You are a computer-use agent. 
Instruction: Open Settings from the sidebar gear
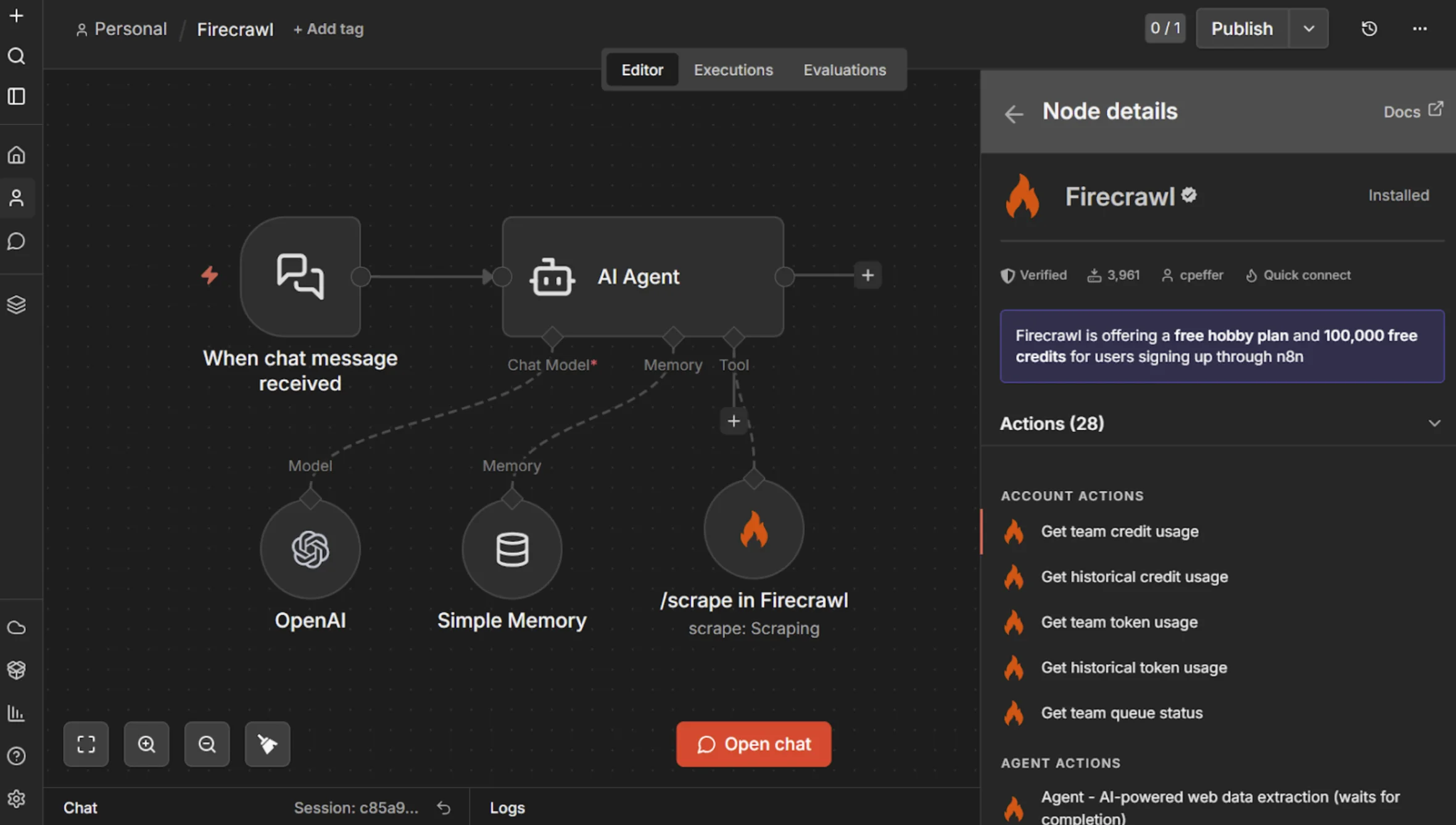(x=16, y=798)
